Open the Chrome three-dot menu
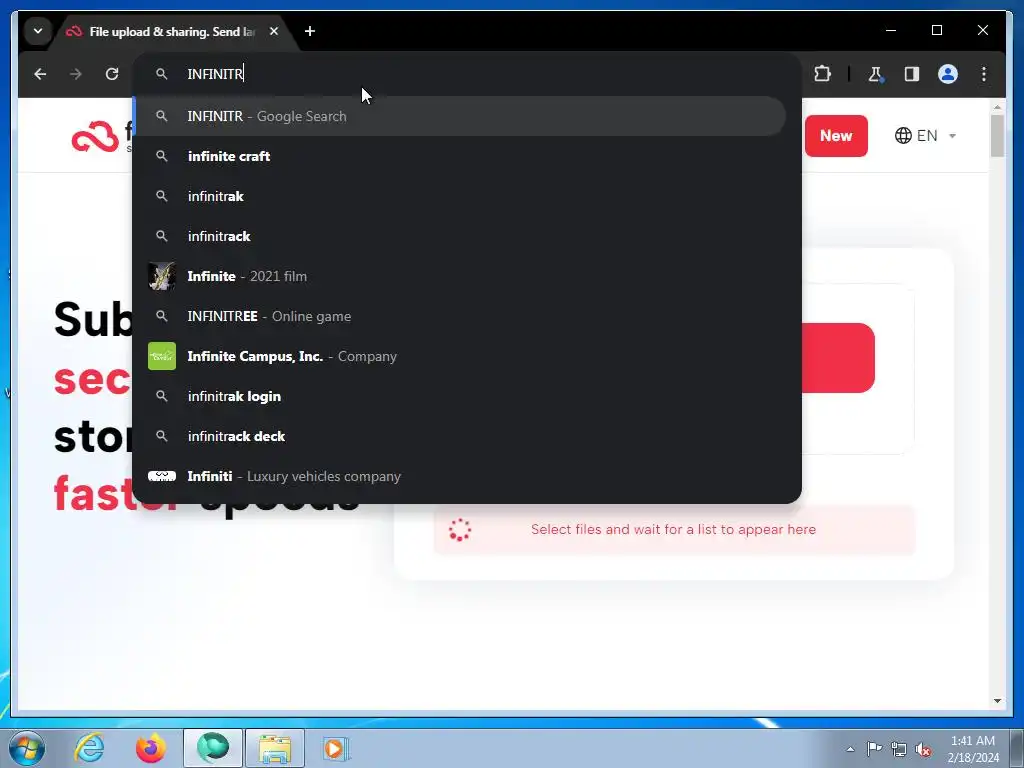This screenshot has width=1024, height=768. [984, 74]
